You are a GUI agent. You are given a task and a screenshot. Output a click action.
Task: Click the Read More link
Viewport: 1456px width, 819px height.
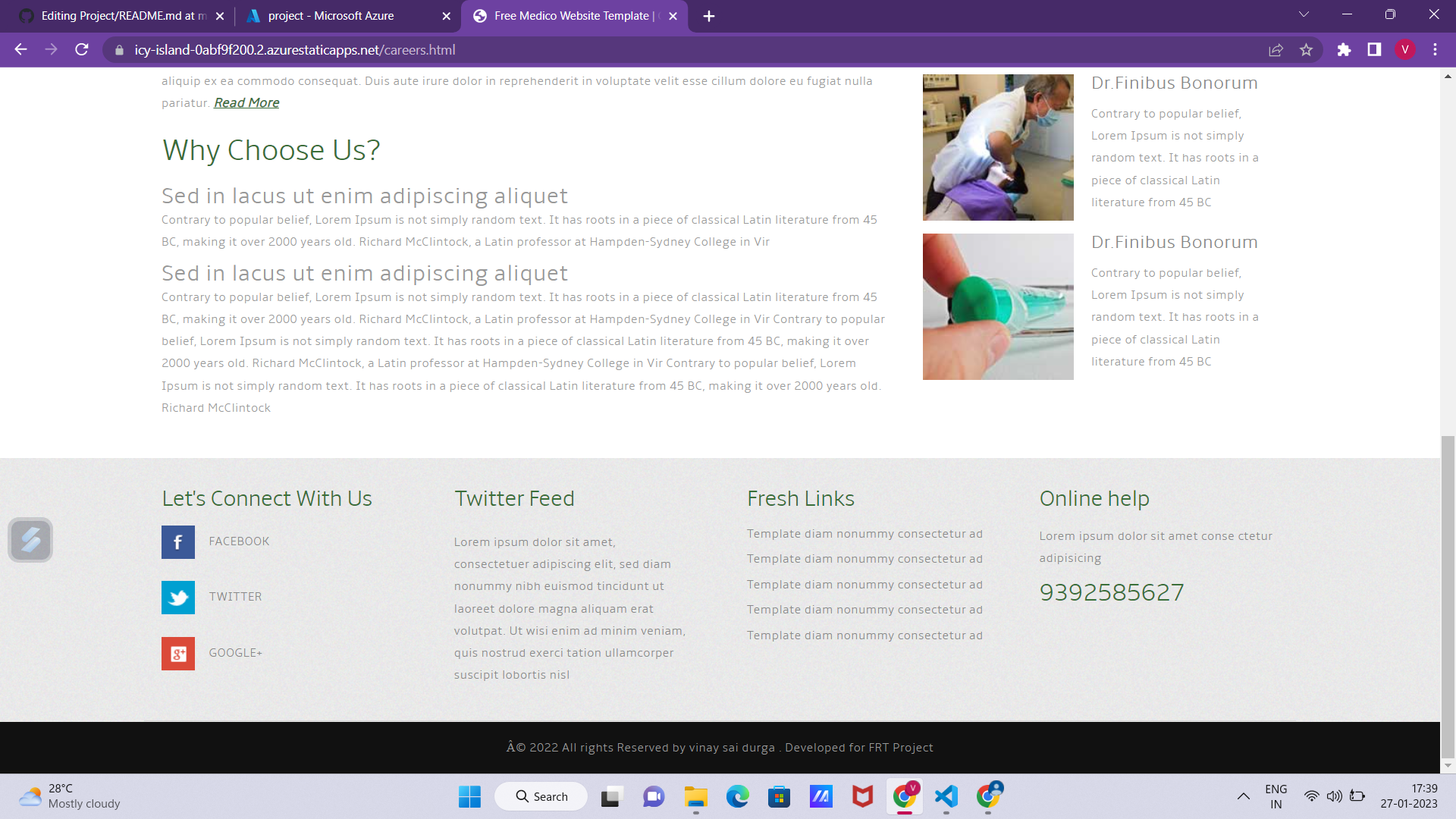[x=246, y=102]
